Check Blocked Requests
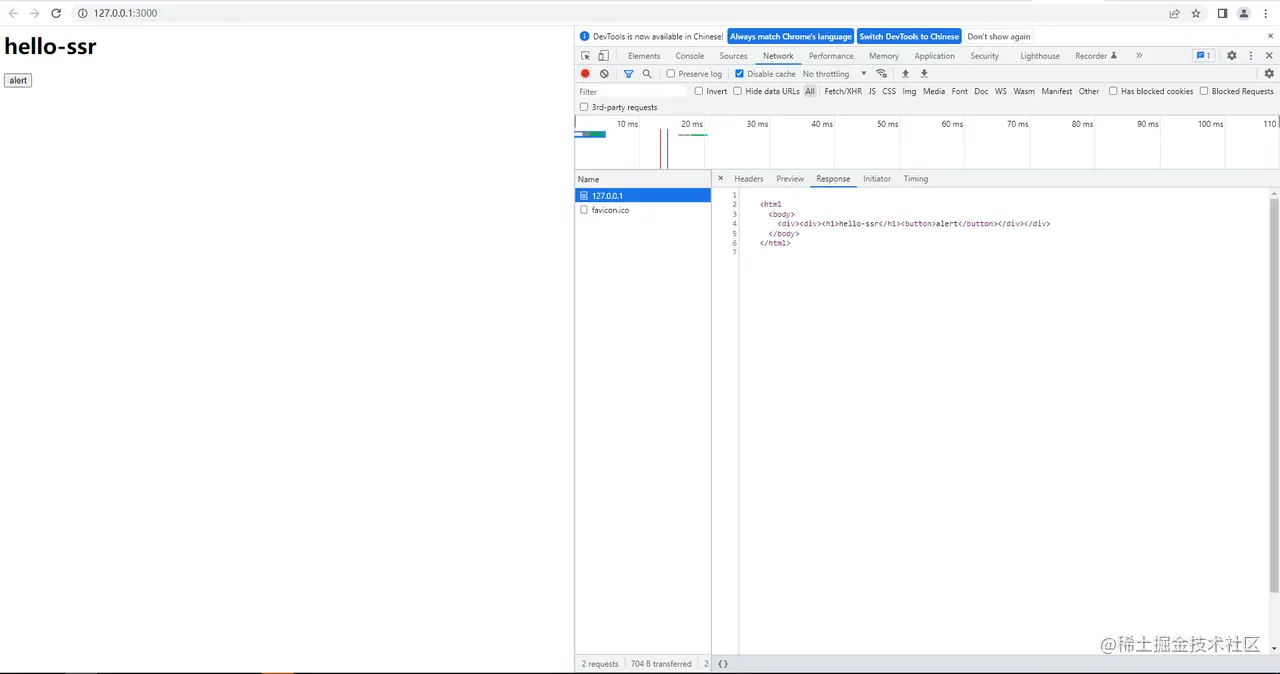The width and height of the screenshot is (1280, 674). 1204,91
